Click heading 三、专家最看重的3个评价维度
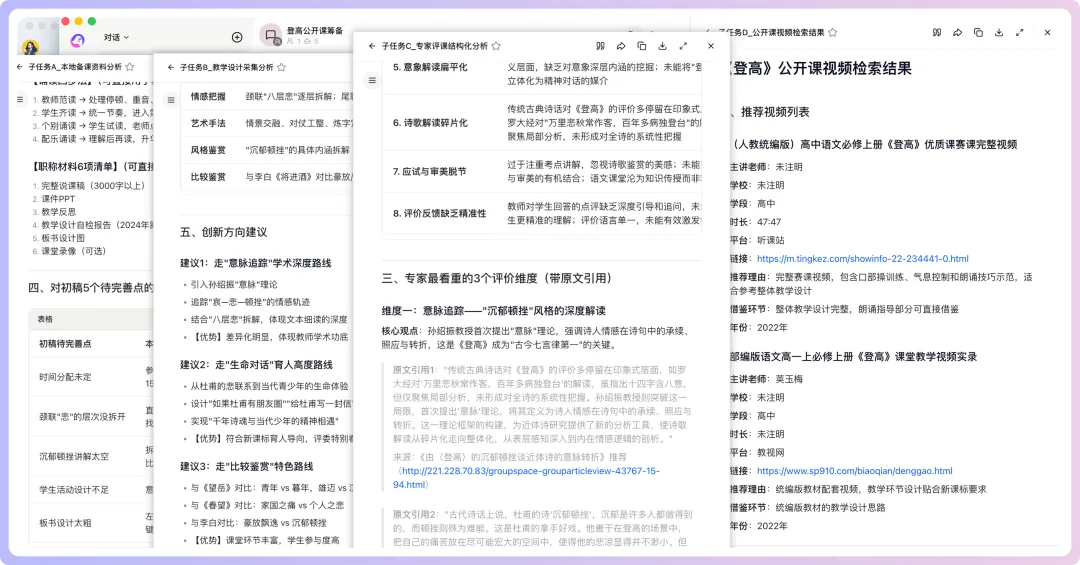The width and height of the screenshot is (1080, 565). (x=497, y=278)
